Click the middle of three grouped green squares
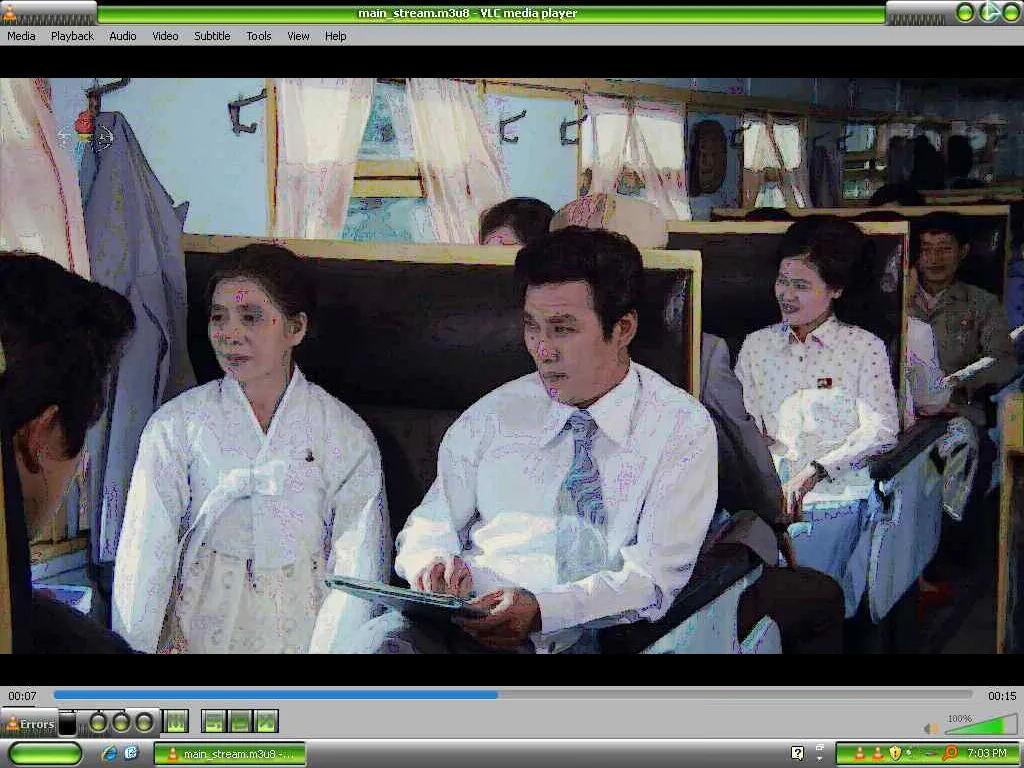The height and width of the screenshot is (768, 1024). (x=240, y=722)
